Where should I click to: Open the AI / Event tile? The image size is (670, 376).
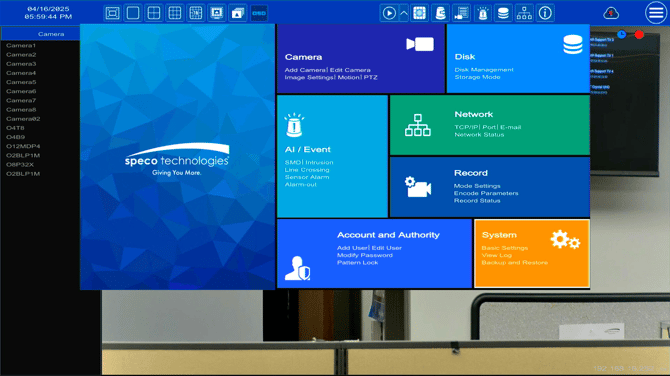pyautogui.click(x=332, y=156)
